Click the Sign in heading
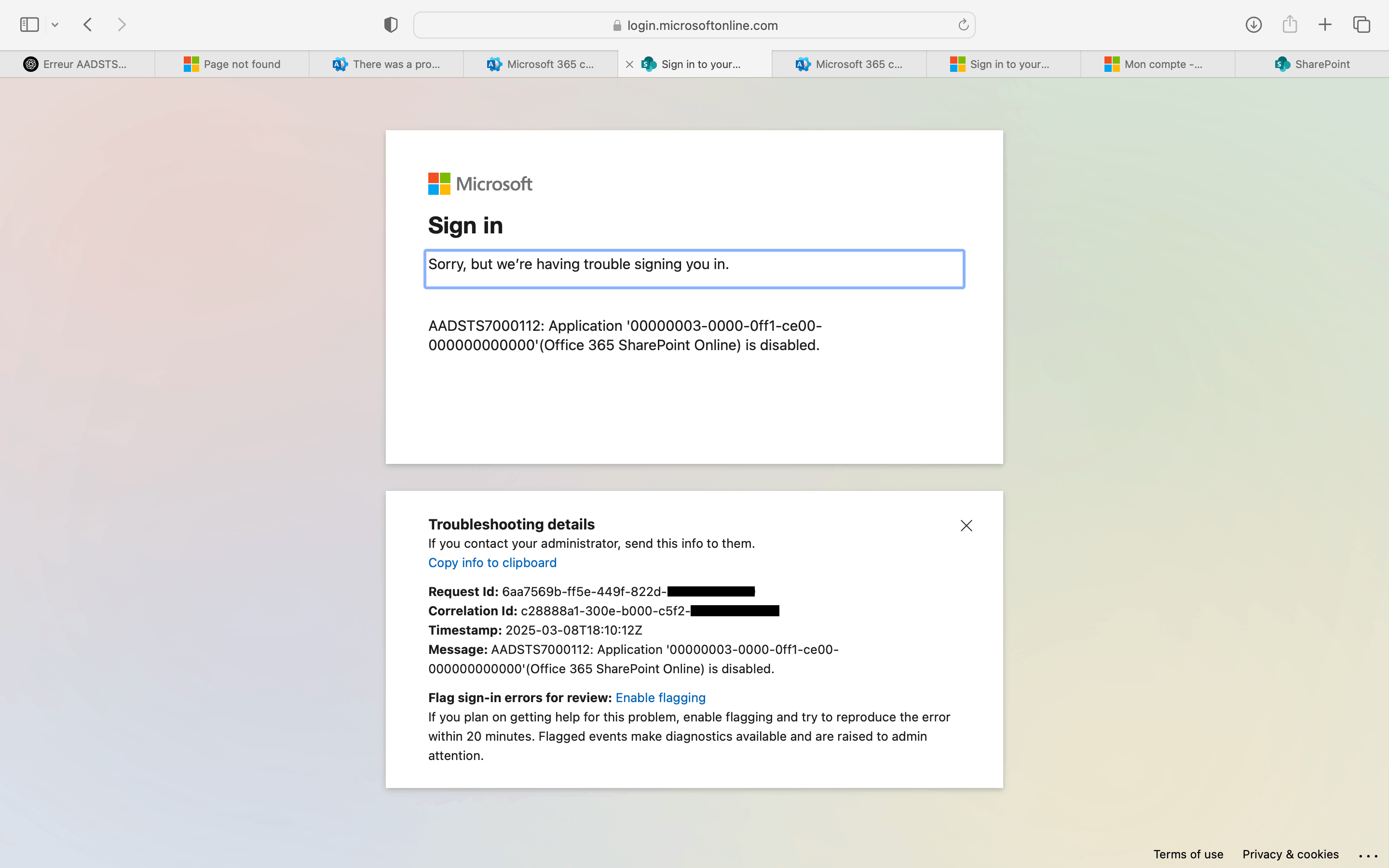1389x868 pixels. [465, 225]
